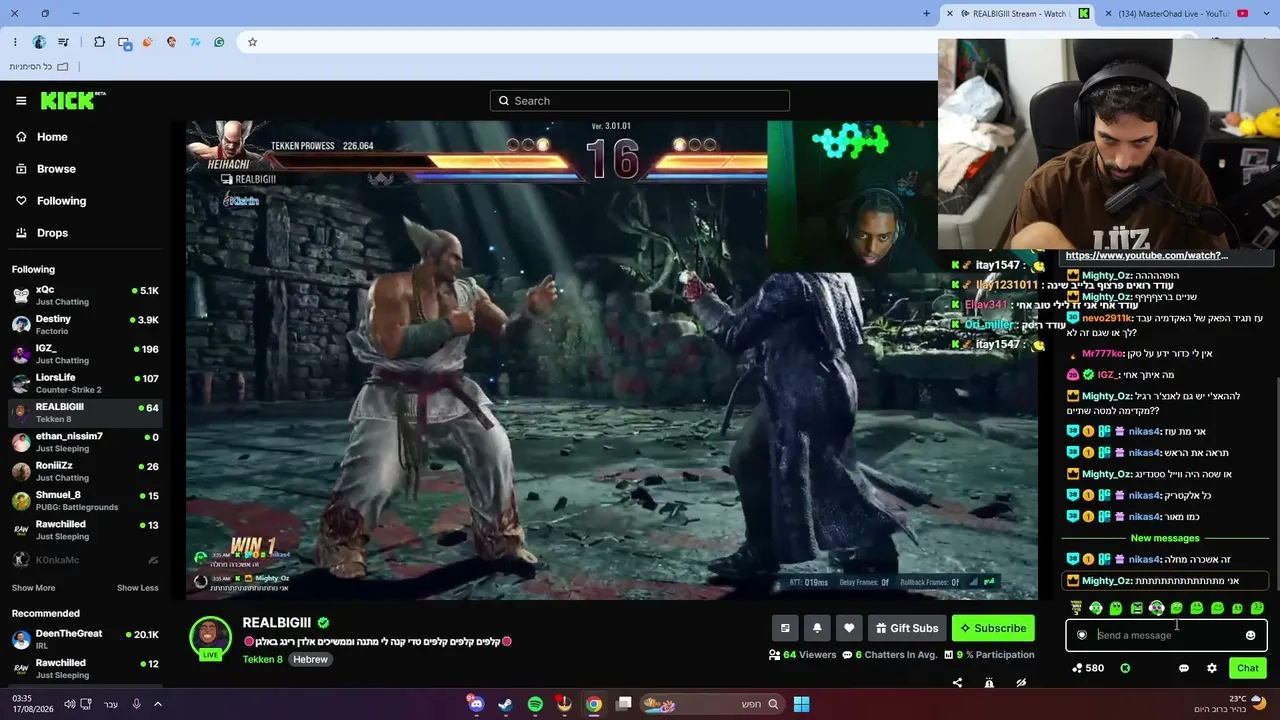Open Steam from the taskbar
This screenshot has height=720, width=1280.
[505, 704]
